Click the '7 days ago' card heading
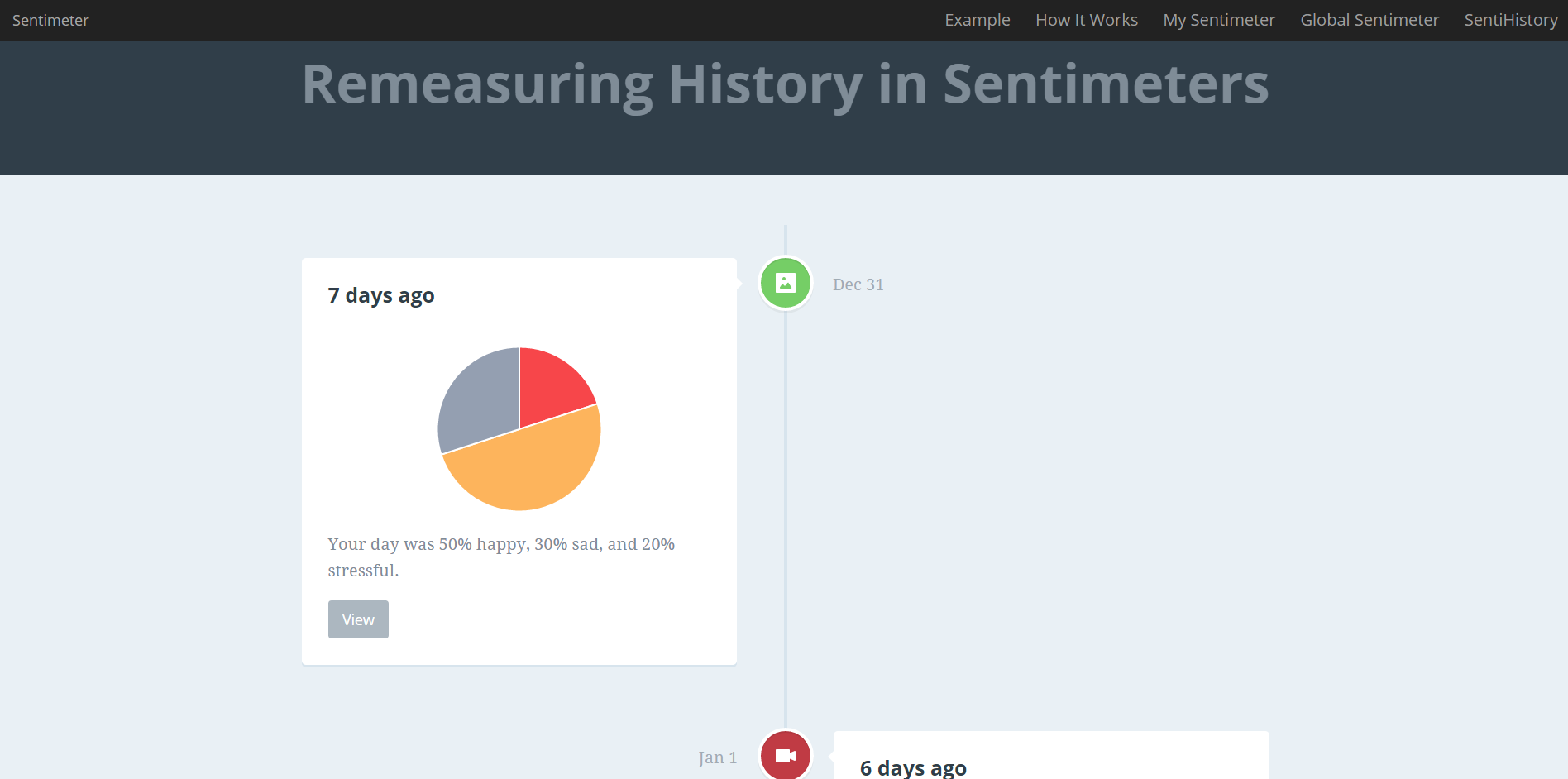Screen dimensions: 1568x779 pyautogui.click(x=381, y=296)
